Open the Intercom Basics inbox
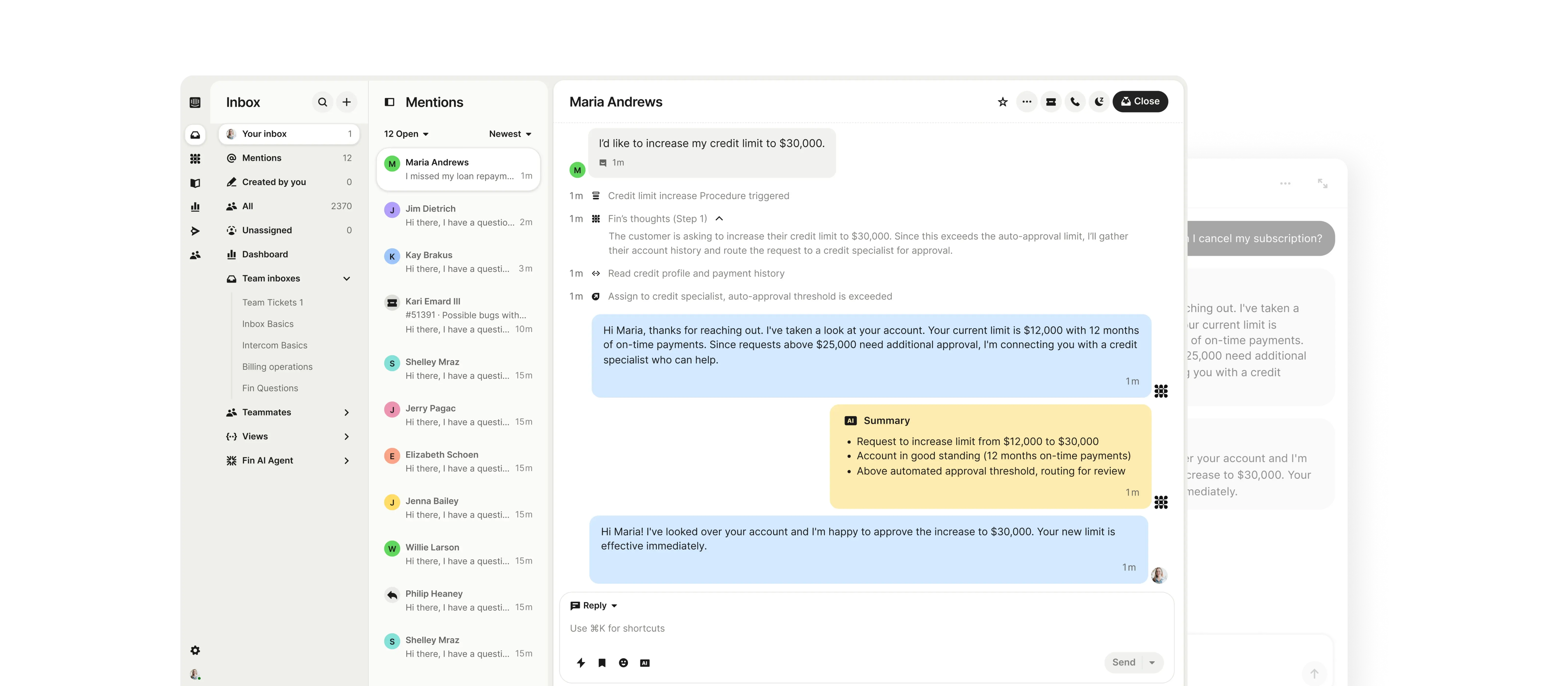The height and width of the screenshot is (686, 1568). [x=274, y=346]
